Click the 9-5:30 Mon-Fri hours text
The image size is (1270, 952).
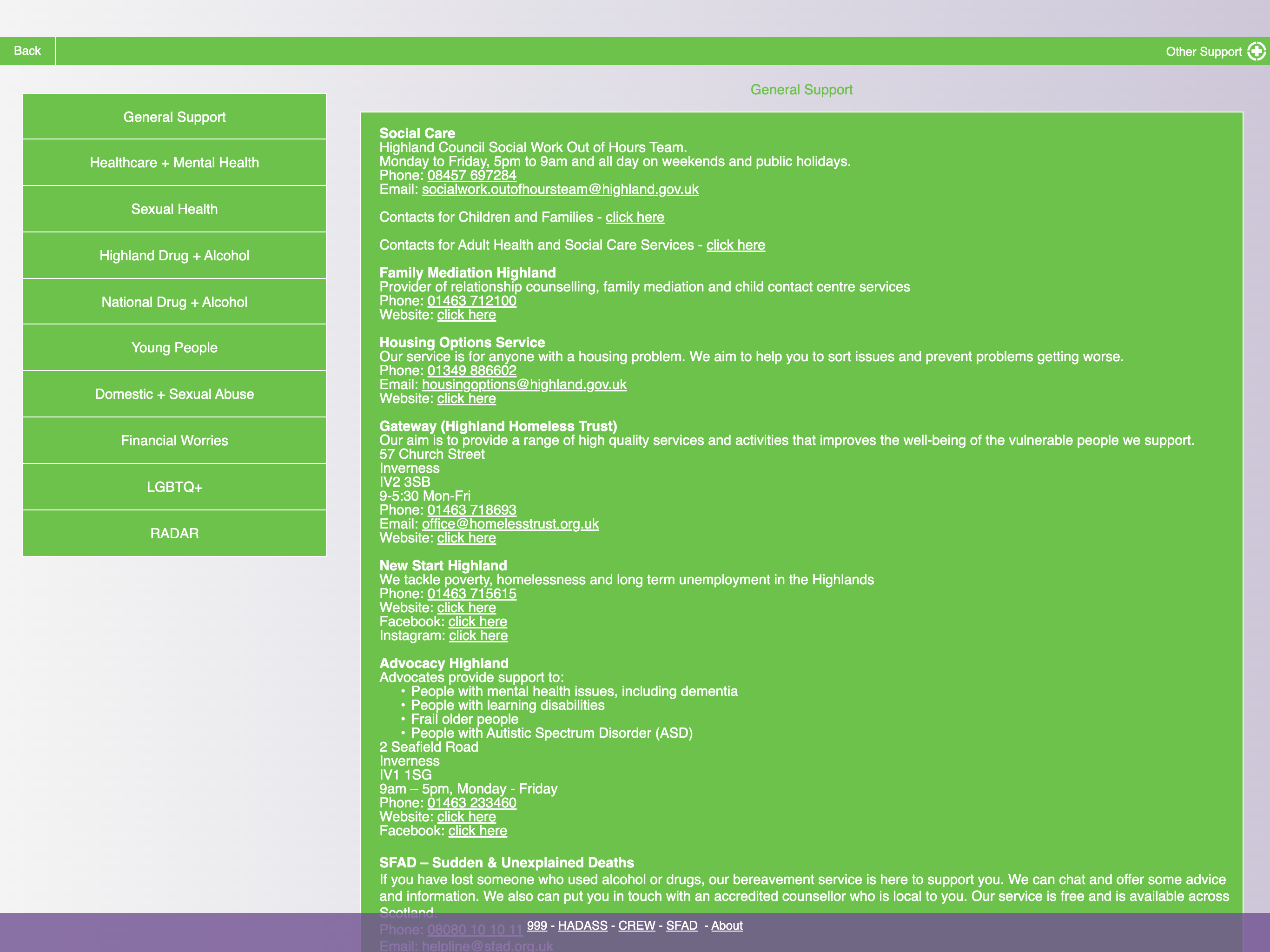(424, 496)
